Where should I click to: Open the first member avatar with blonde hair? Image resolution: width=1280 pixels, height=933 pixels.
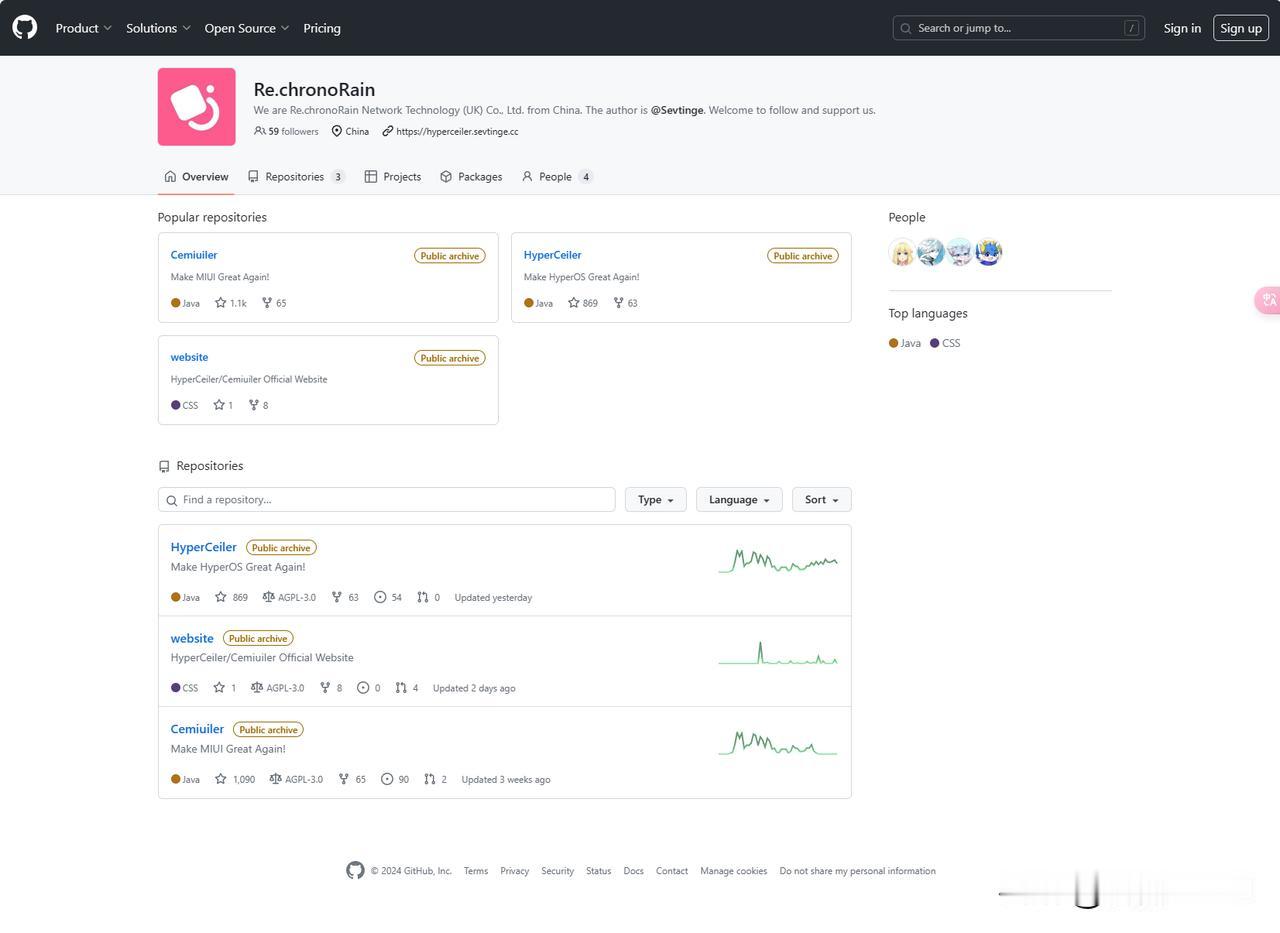pyautogui.click(x=902, y=252)
